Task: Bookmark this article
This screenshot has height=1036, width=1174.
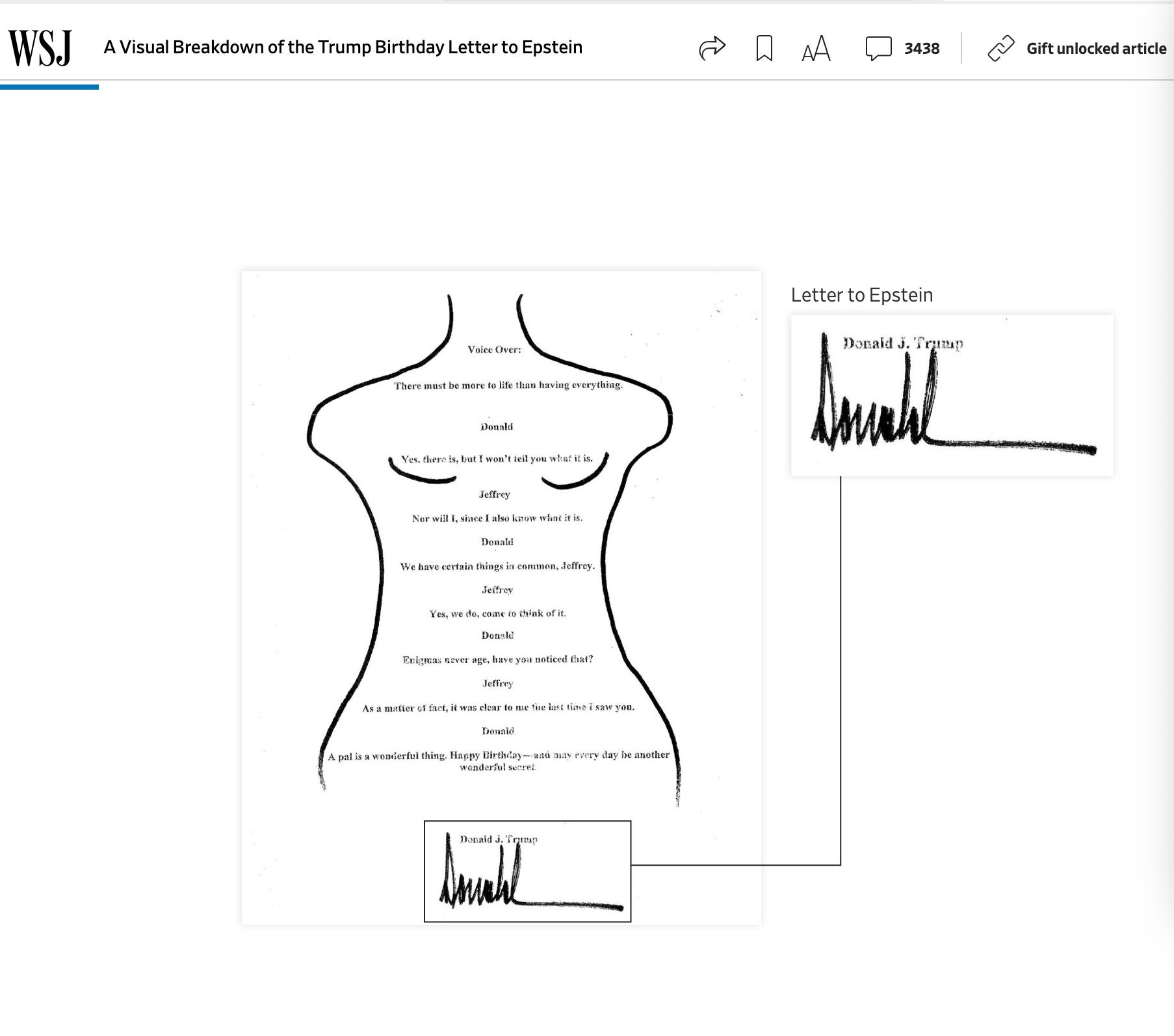Action: pos(764,48)
